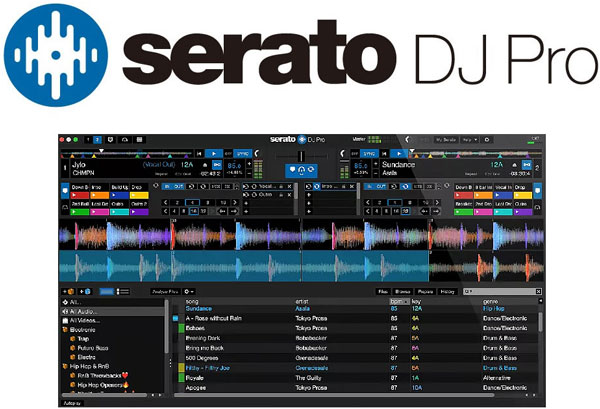Toggle SYNC on deck 1

click(243, 154)
